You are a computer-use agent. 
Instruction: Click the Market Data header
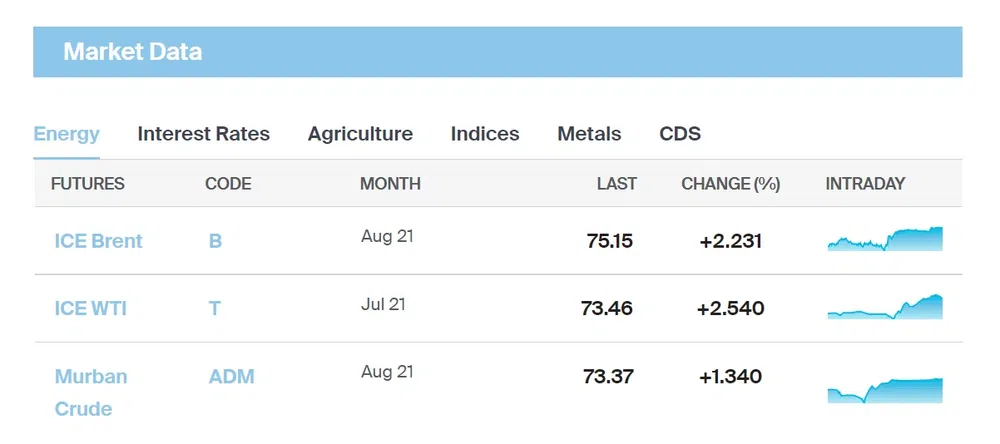pyautogui.click(x=132, y=52)
